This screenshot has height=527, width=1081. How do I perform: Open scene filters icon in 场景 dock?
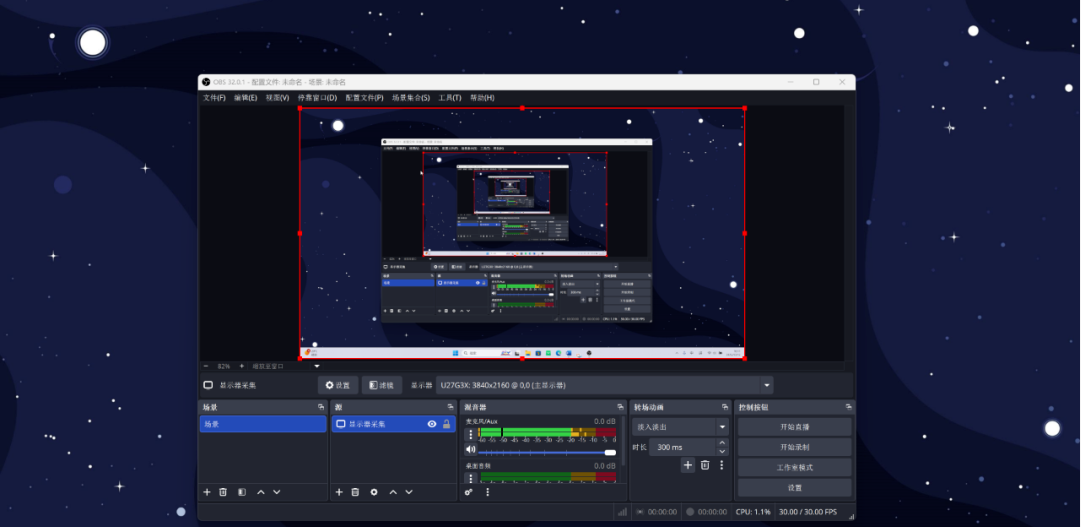(241, 492)
